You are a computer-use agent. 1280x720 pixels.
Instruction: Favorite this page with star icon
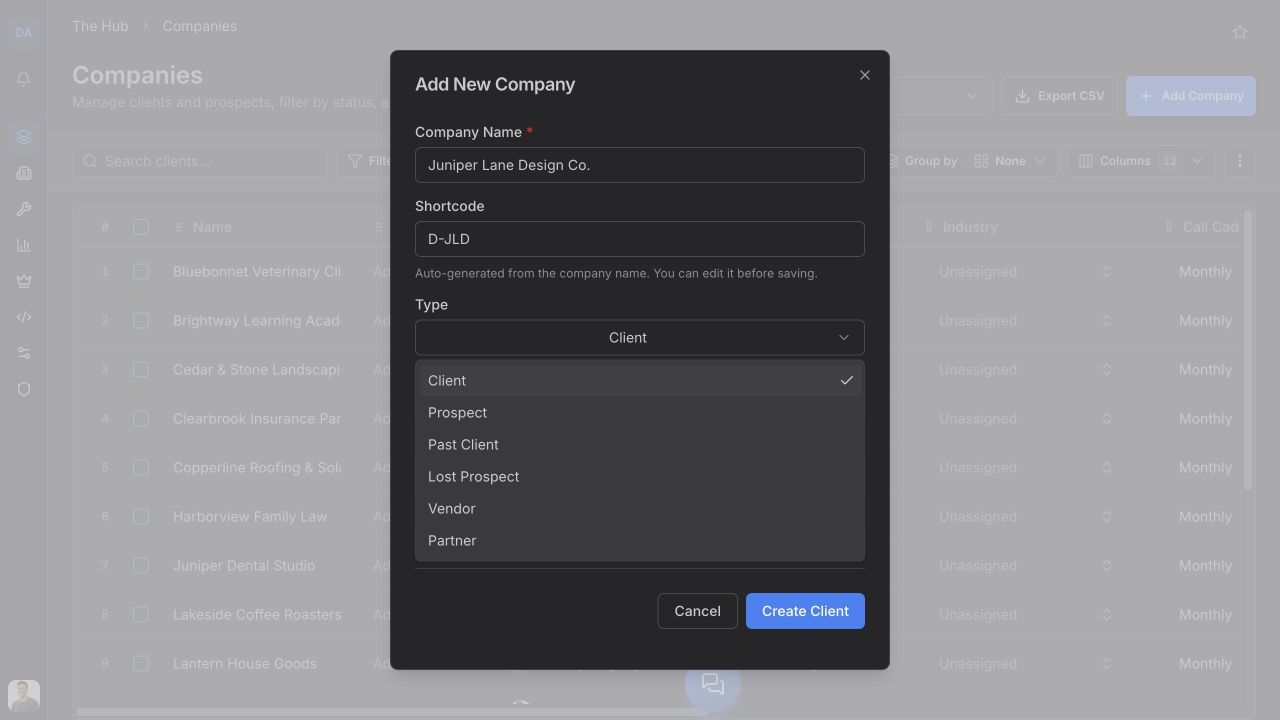coord(1240,32)
